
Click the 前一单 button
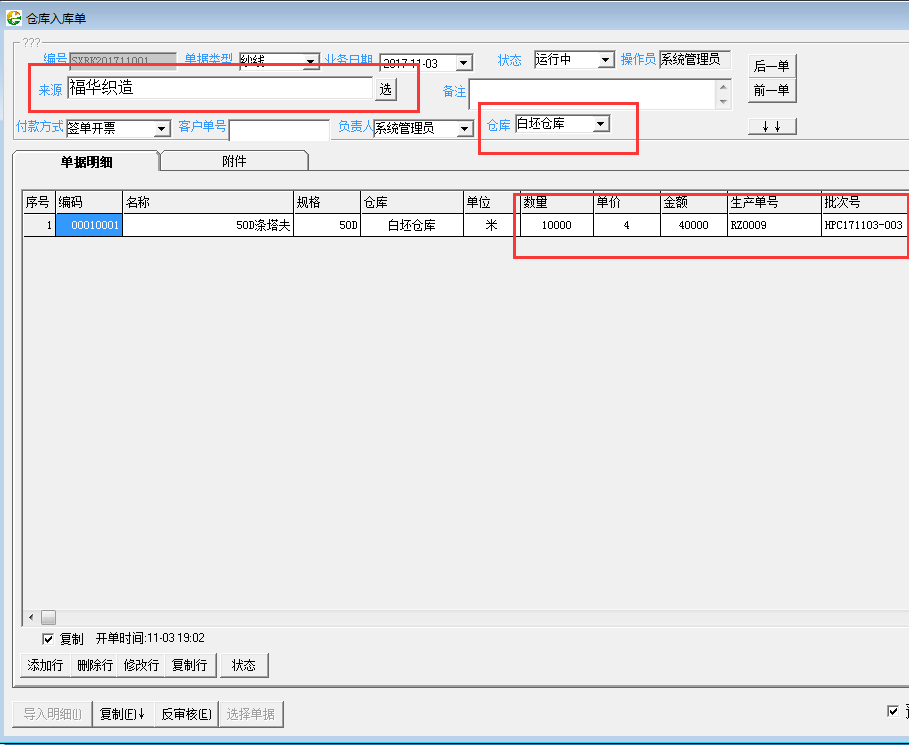point(772,90)
